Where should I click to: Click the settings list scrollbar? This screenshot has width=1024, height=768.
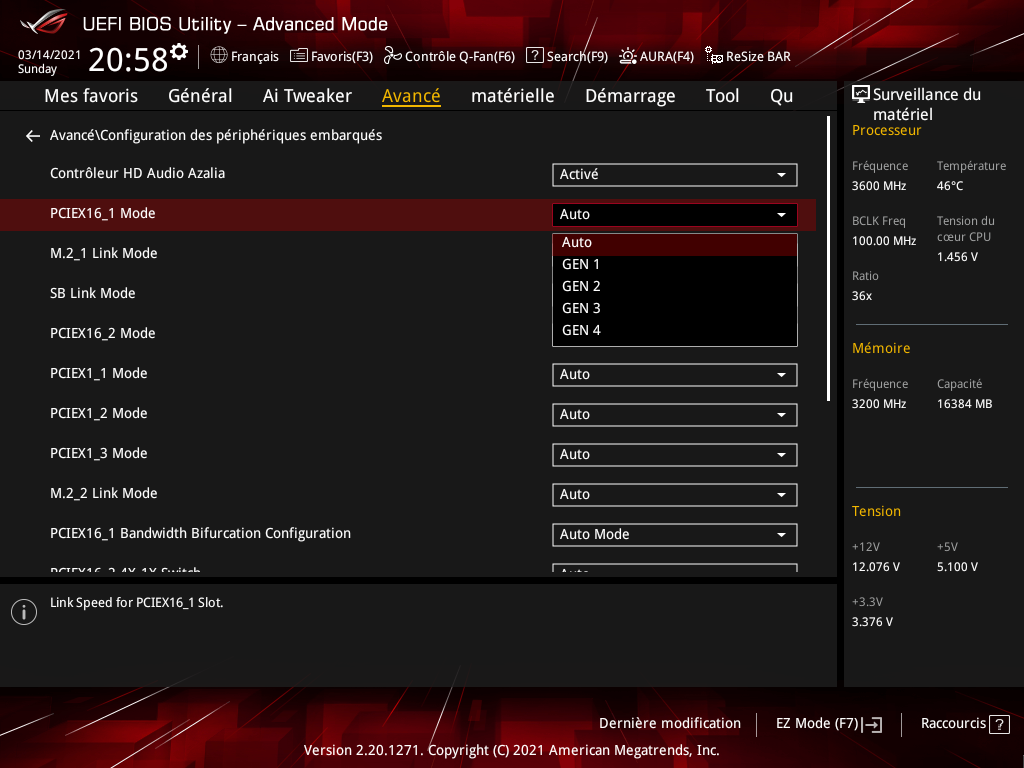tap(828, 259)
